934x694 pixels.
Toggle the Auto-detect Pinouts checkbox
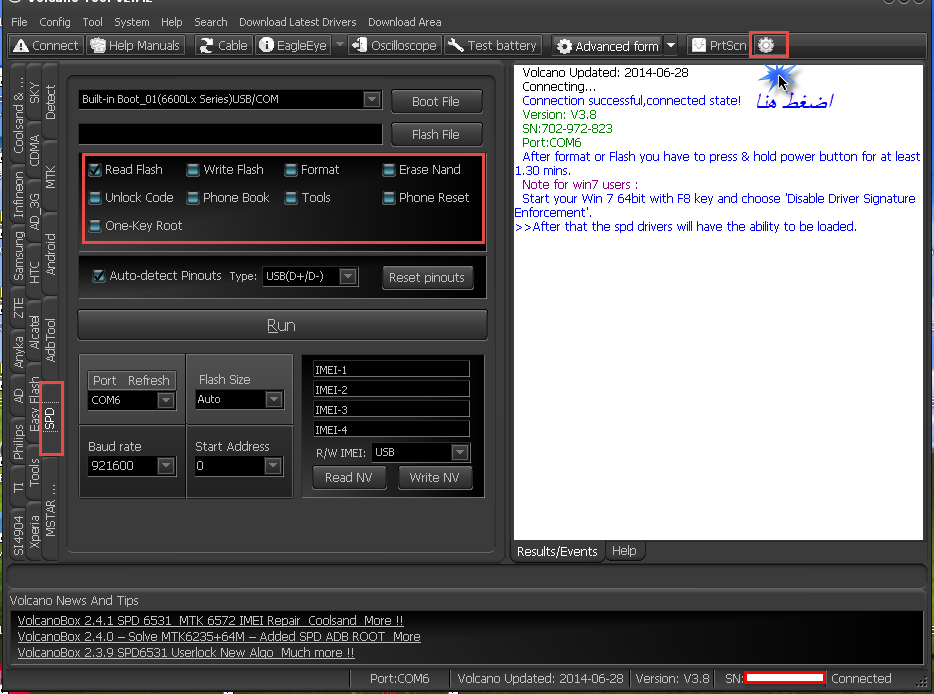(x=99, y=276)
